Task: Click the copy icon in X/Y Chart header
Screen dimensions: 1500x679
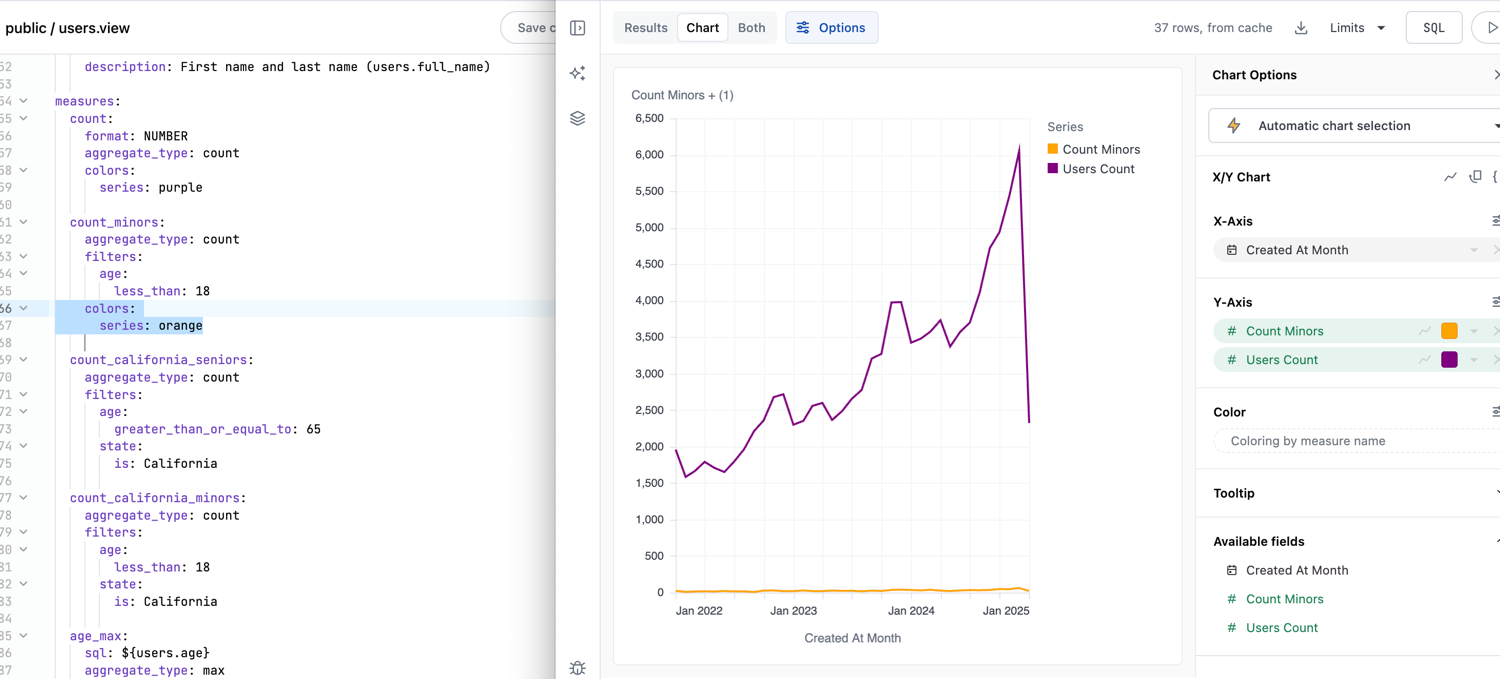Action: pos(1475,177)
